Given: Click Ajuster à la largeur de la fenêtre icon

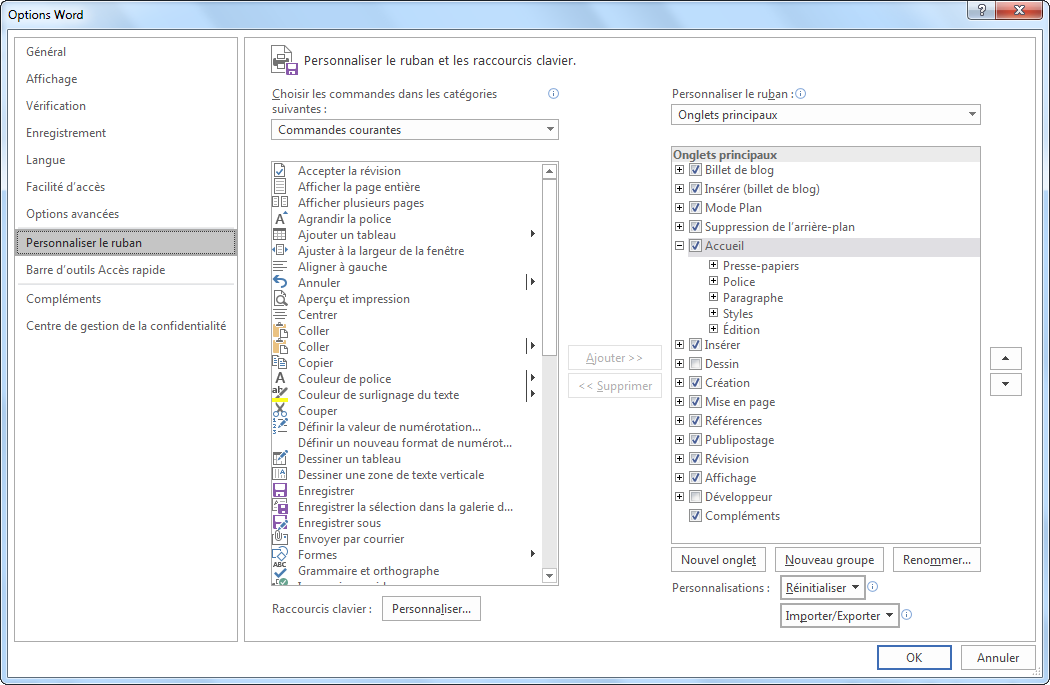Looking at the screenshot, I should [x=280, y=251].
